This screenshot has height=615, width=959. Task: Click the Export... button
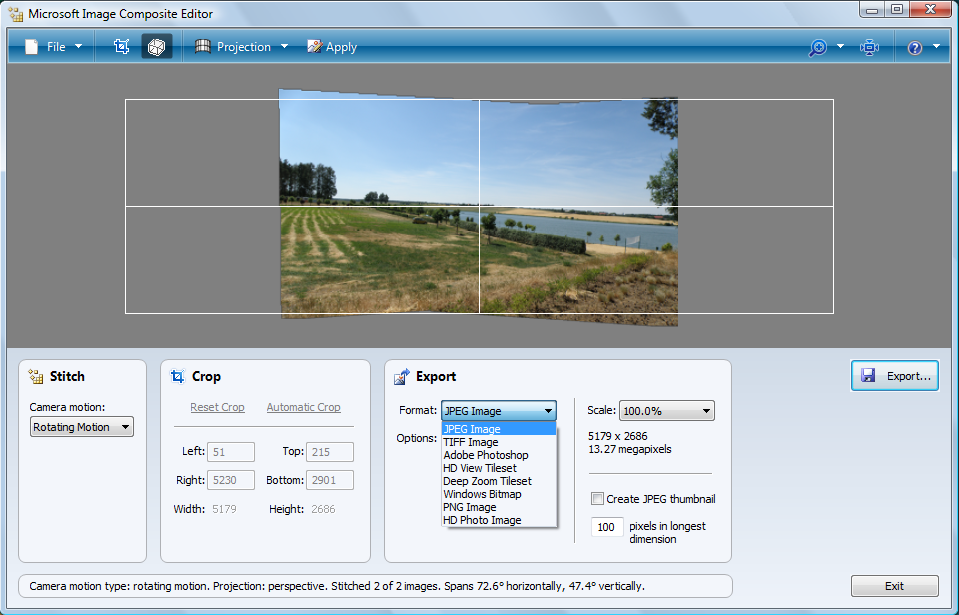tap(895, 376)
